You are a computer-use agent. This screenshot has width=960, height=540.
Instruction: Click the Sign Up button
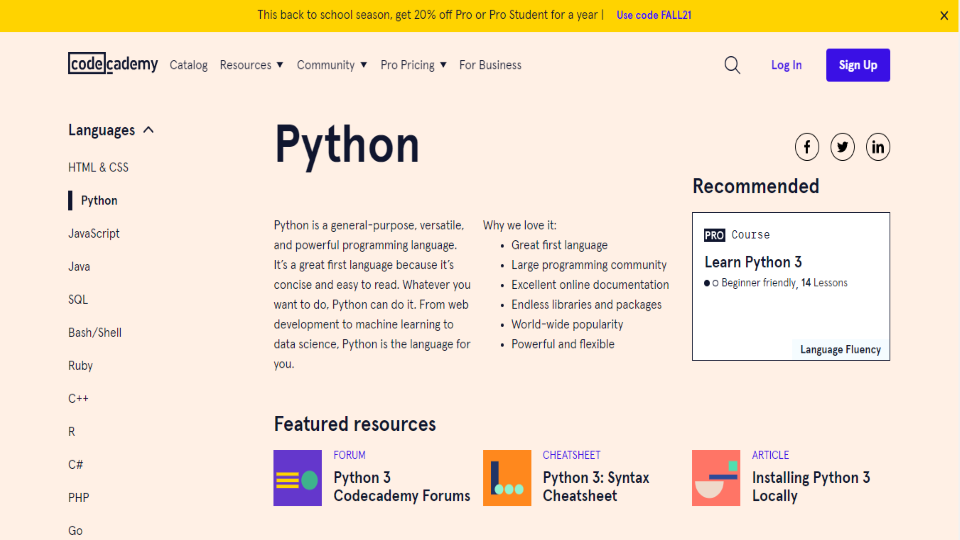[x=858, y=65]
